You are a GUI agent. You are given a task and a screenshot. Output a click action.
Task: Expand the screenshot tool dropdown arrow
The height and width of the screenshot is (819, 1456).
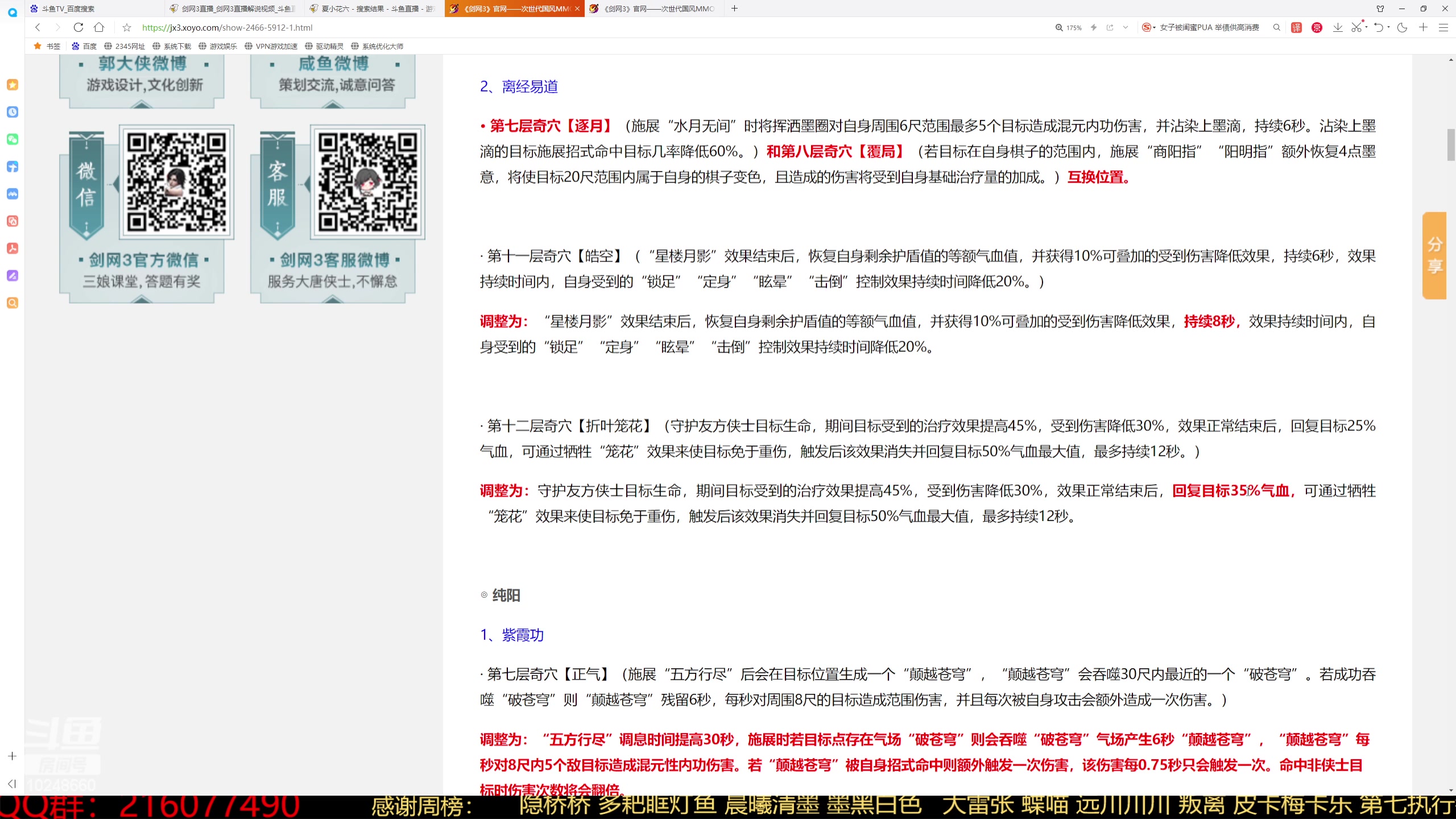[1366, 27]
